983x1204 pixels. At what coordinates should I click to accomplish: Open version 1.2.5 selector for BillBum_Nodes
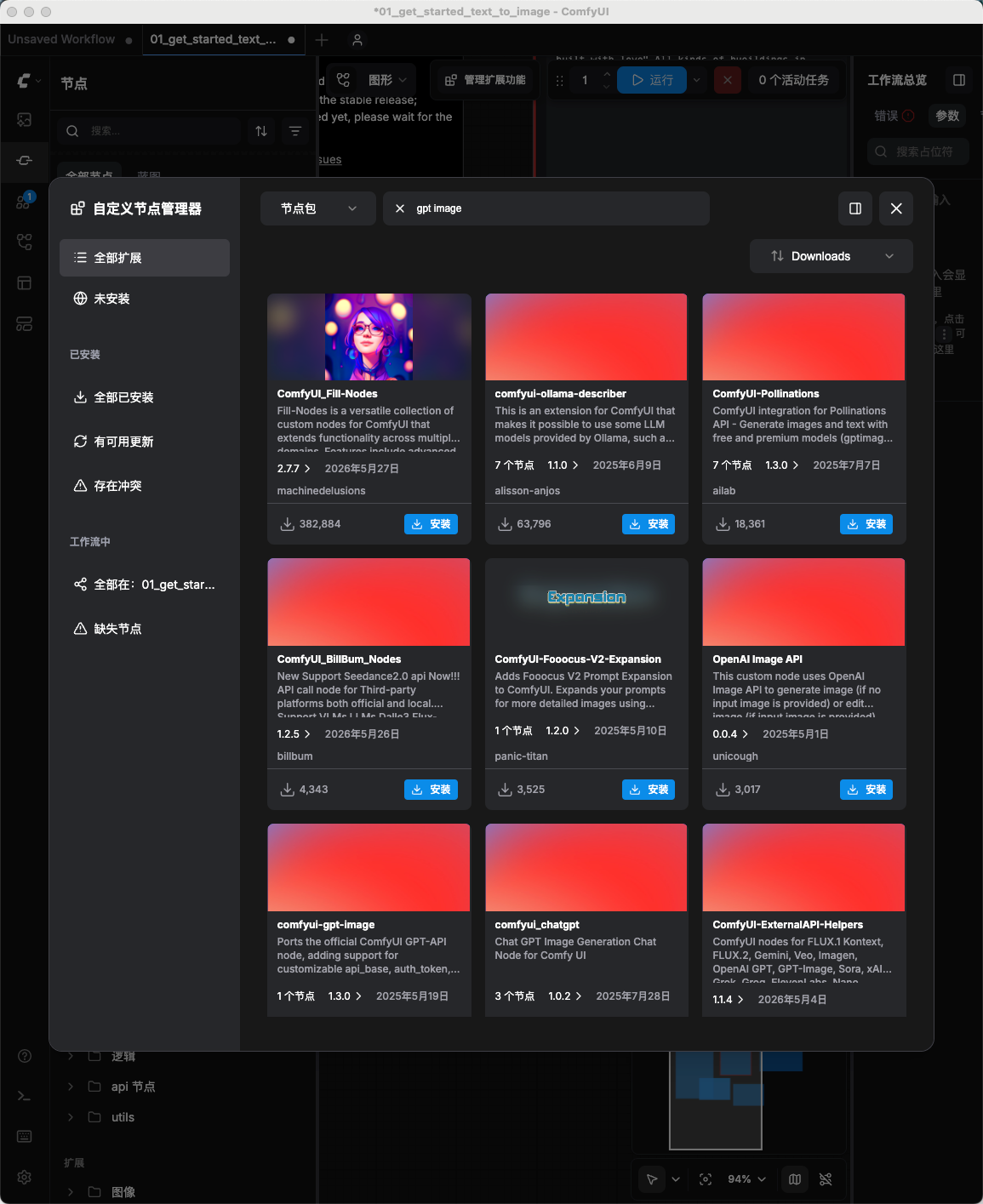click(x=294, y=734)
